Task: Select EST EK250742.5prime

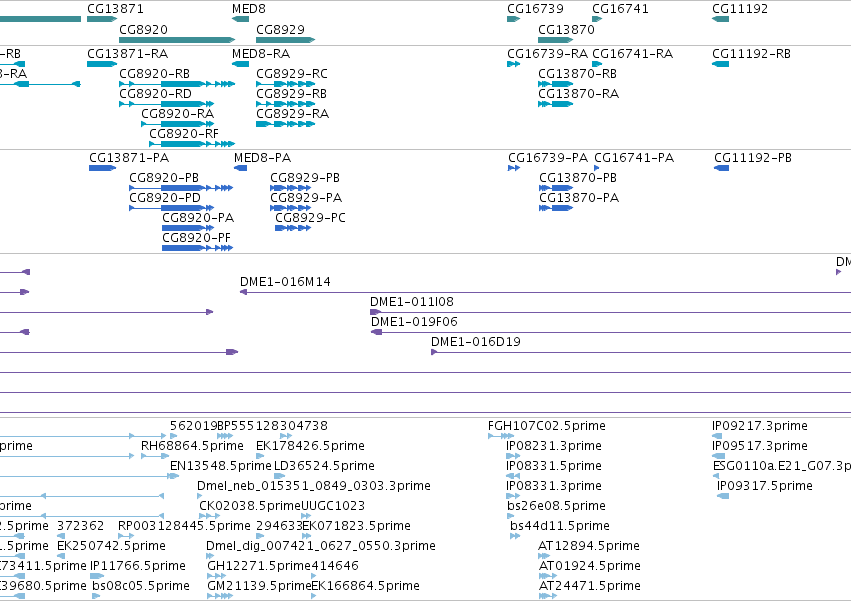Action: (x=111, y=546)
